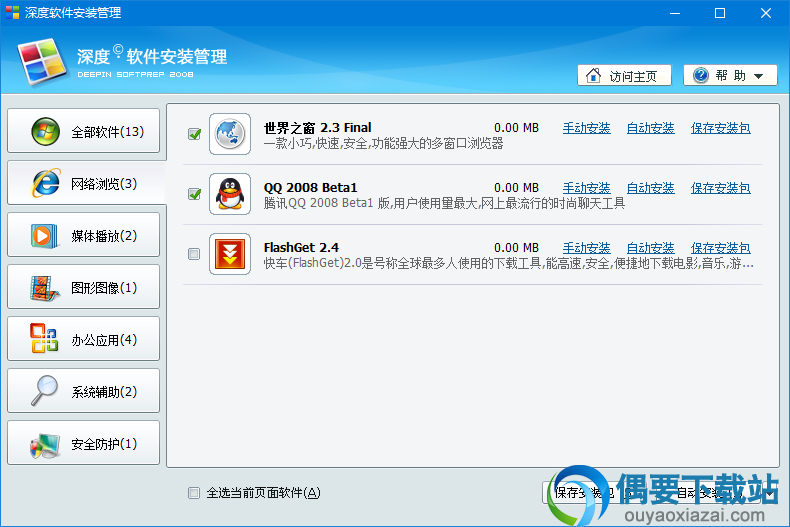Click 保存安装包 link for FlashGet 2.4

(x=720, y=248)
